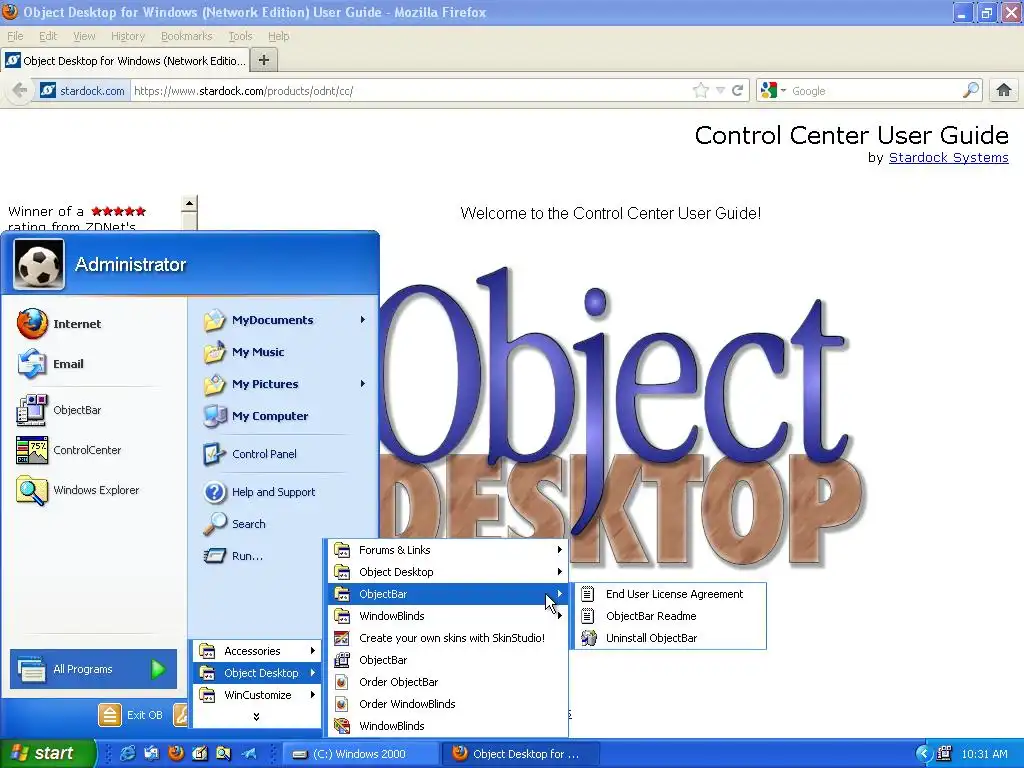
Task: Show more programs with the double chevron
Action: pyautogui.click(x=257, y=716)
